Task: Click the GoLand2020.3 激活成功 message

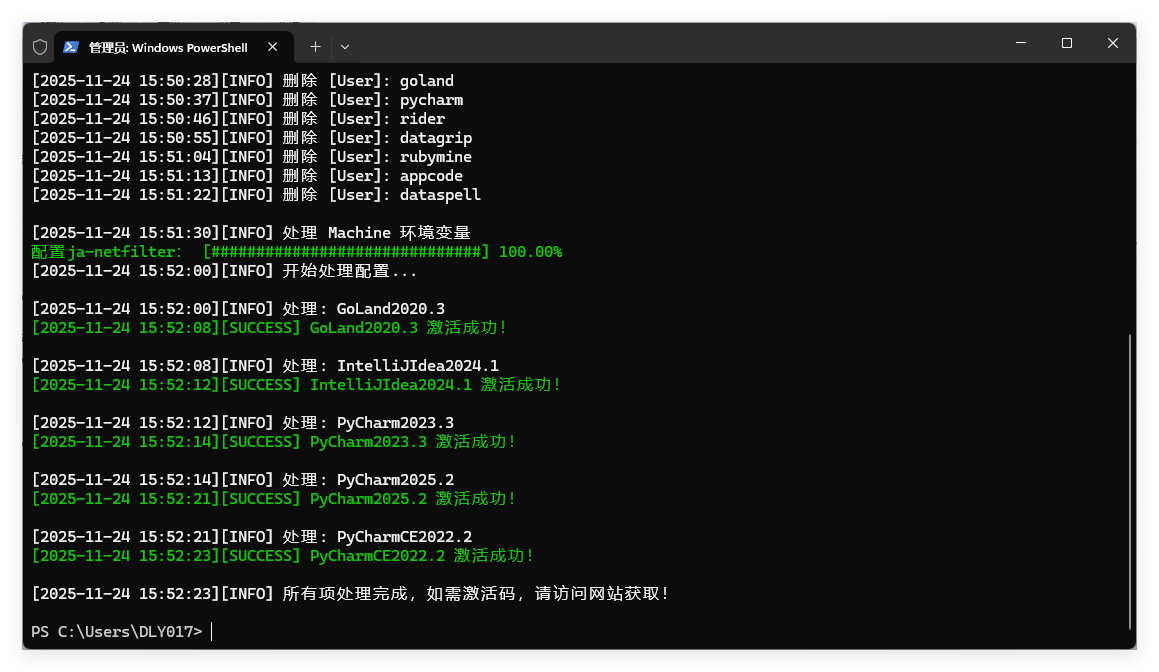Action: (270, 327)
